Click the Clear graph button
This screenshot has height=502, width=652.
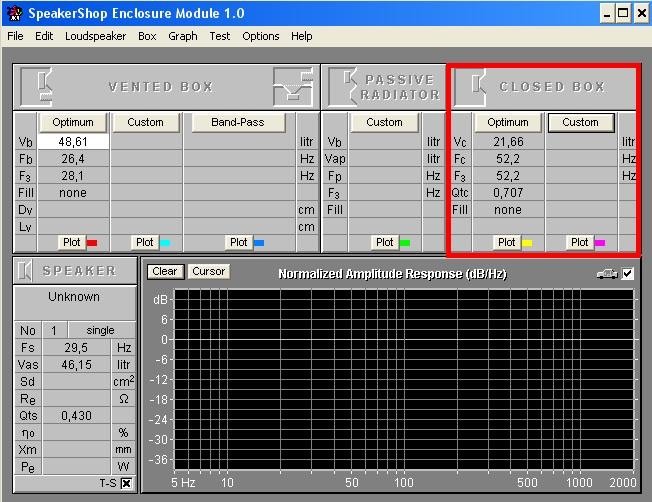[165, 271]
